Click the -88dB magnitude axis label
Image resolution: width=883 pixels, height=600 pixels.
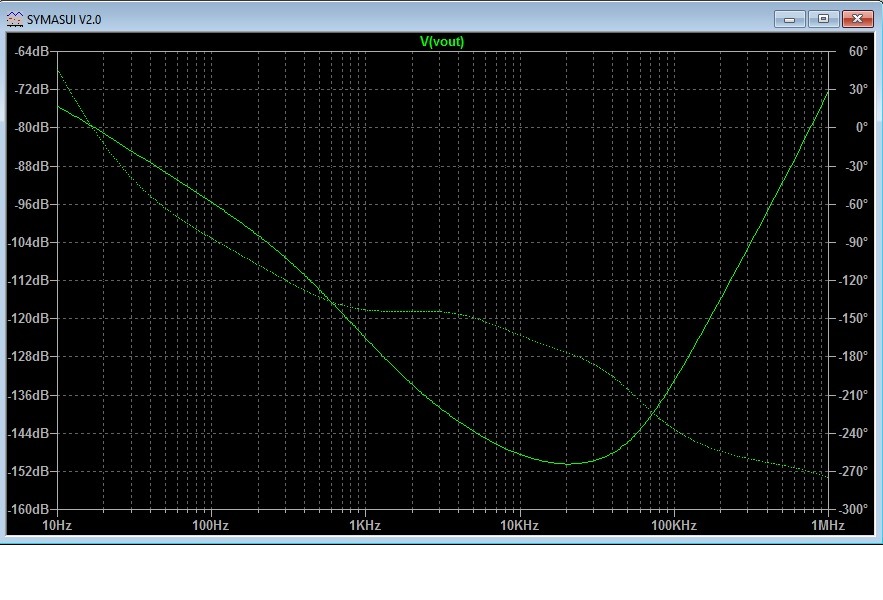click(x=32, y=166)
